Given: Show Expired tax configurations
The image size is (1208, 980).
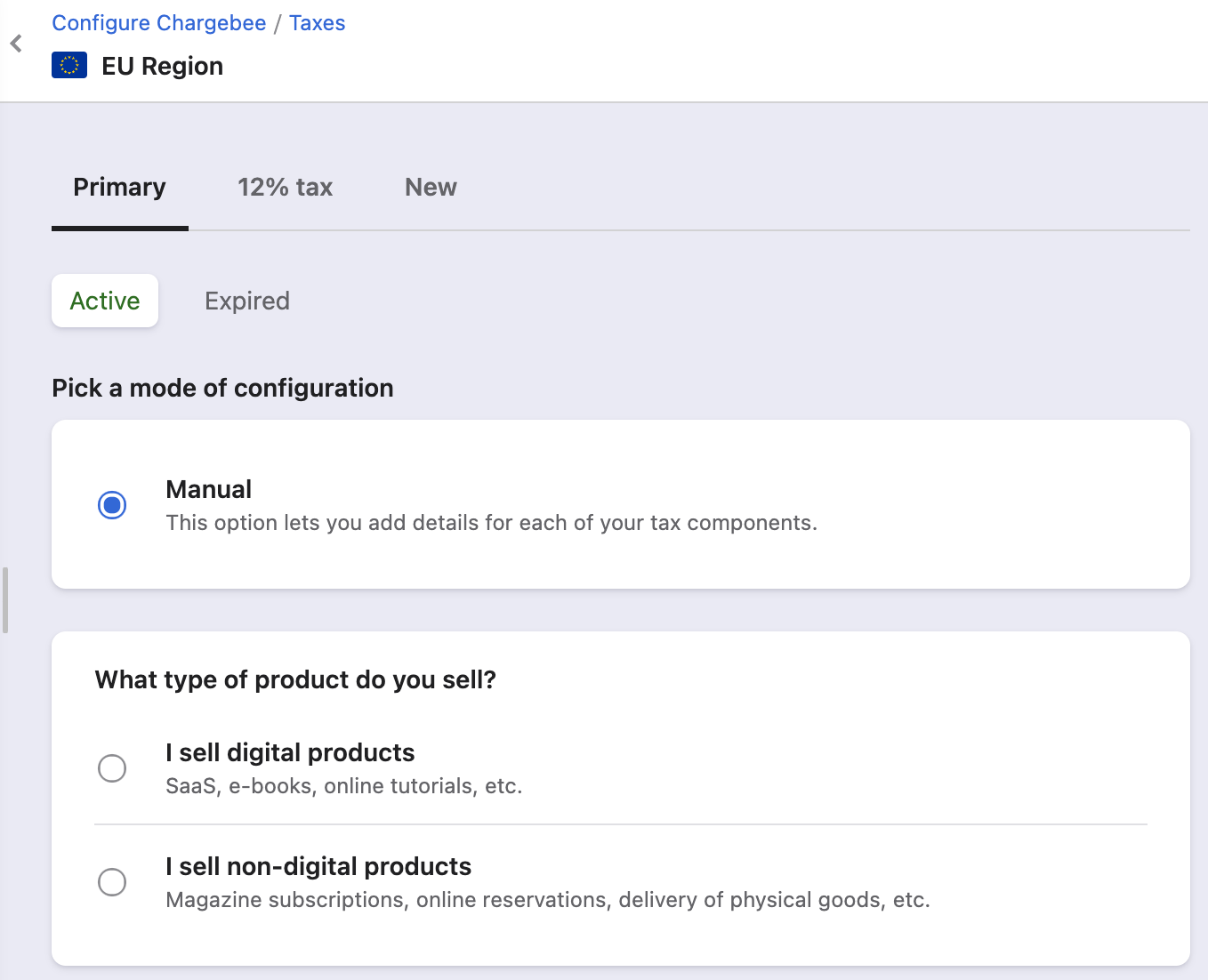Looking at the screenshot, I should (x=247, y=301).
